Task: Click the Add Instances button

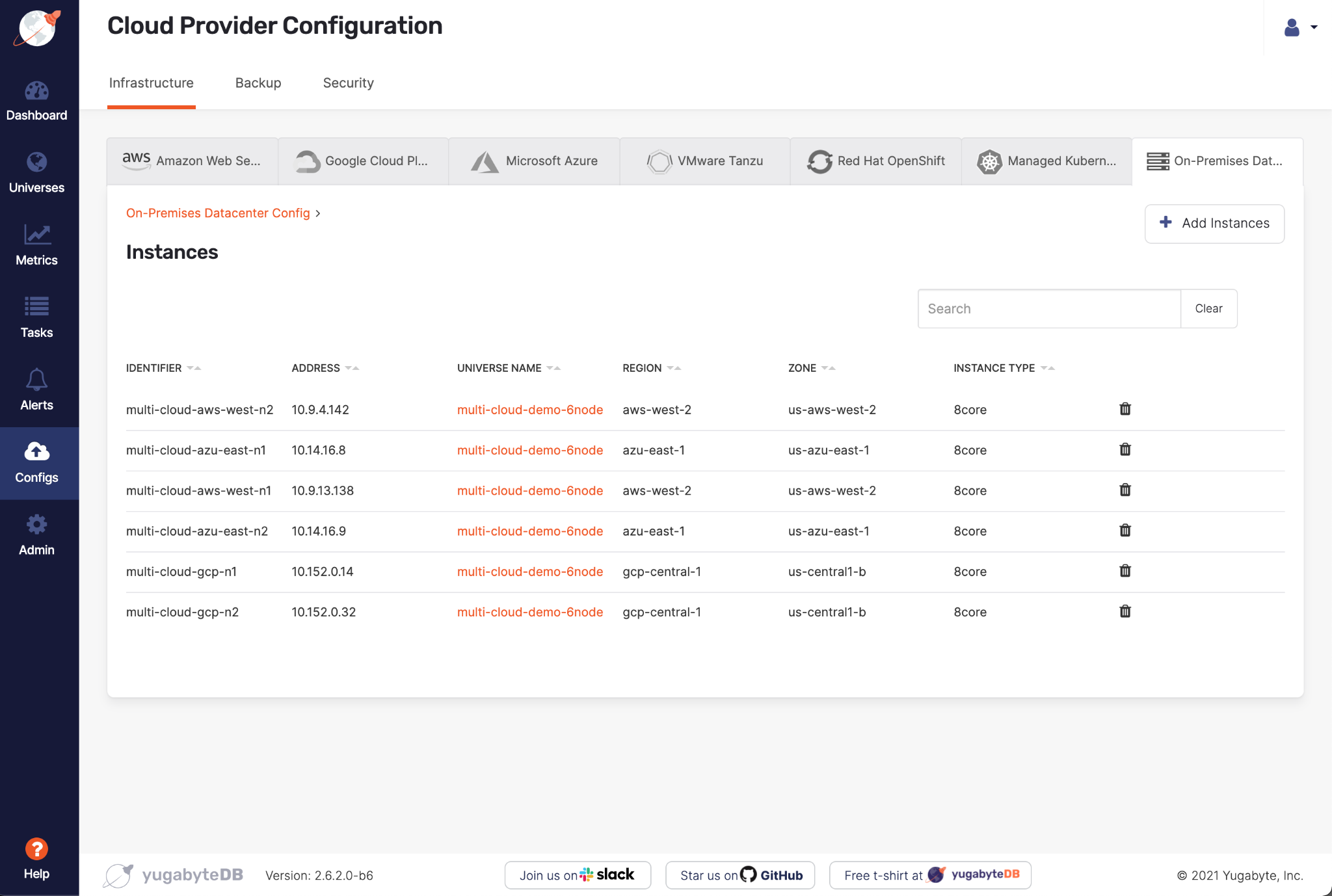Action: (1214, 224)
